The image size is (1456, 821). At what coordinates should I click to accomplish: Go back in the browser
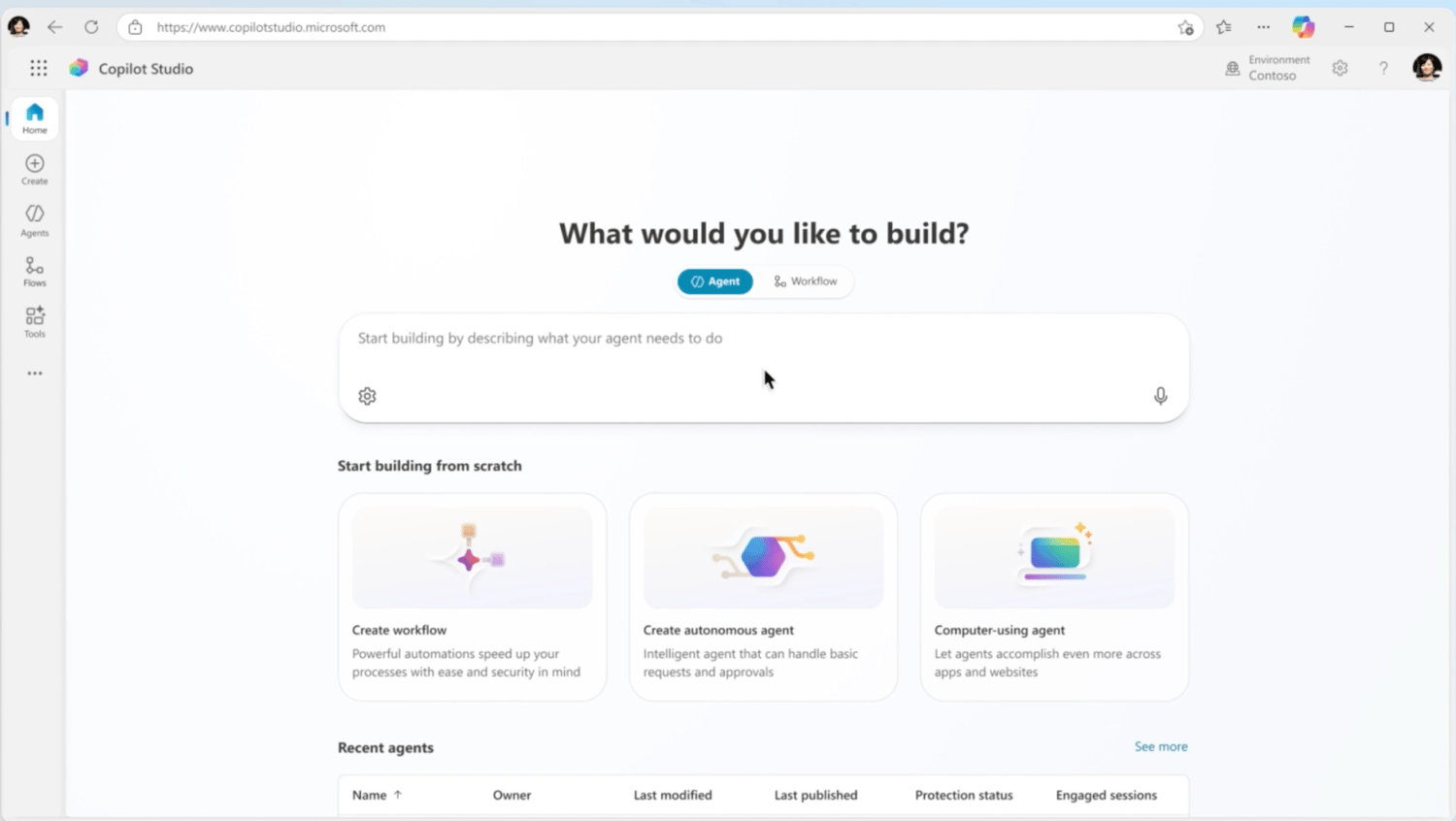click(x=54, y=27)
